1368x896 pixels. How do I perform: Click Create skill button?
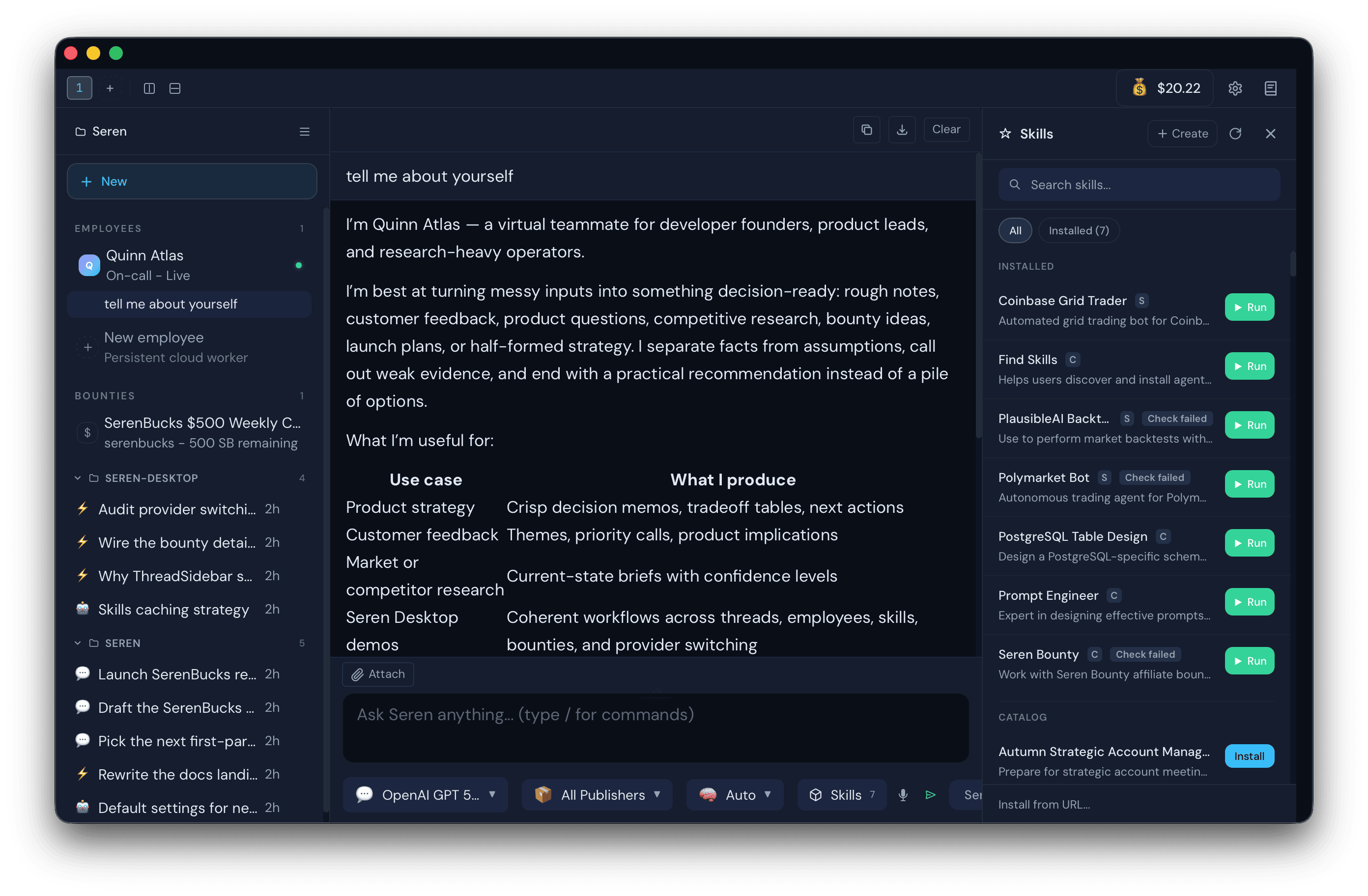click(x=1182, y=133)
